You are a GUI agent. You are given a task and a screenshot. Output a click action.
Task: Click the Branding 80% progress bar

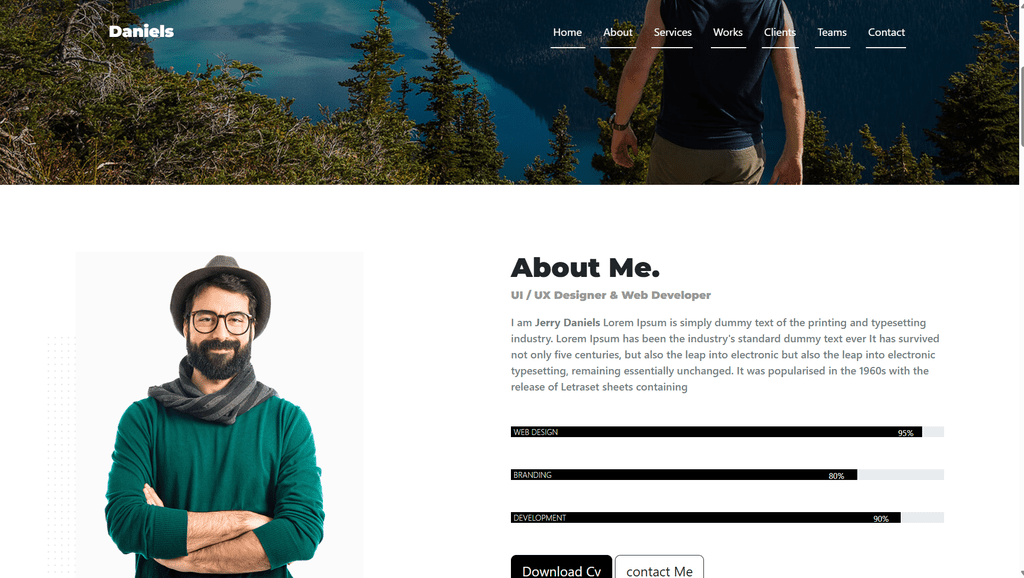pyautogui.click(x=727, y=475)
